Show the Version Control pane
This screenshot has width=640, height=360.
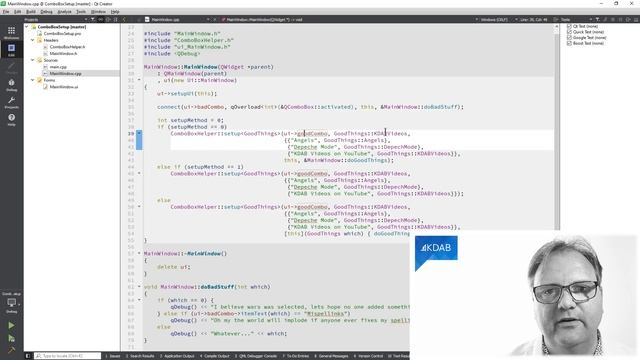pyautogui.click(x=369, y=356)
